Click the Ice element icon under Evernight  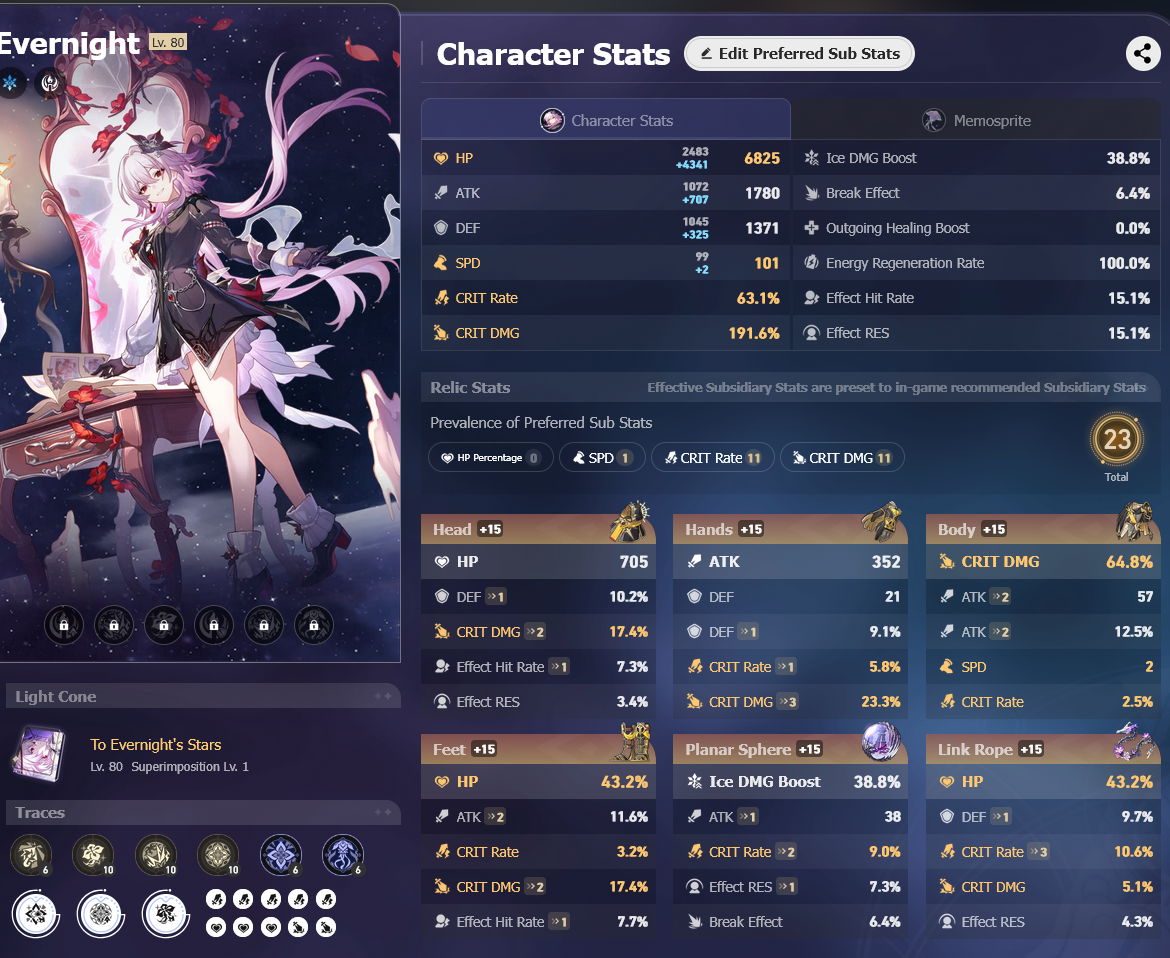click(x=10, y=82)
